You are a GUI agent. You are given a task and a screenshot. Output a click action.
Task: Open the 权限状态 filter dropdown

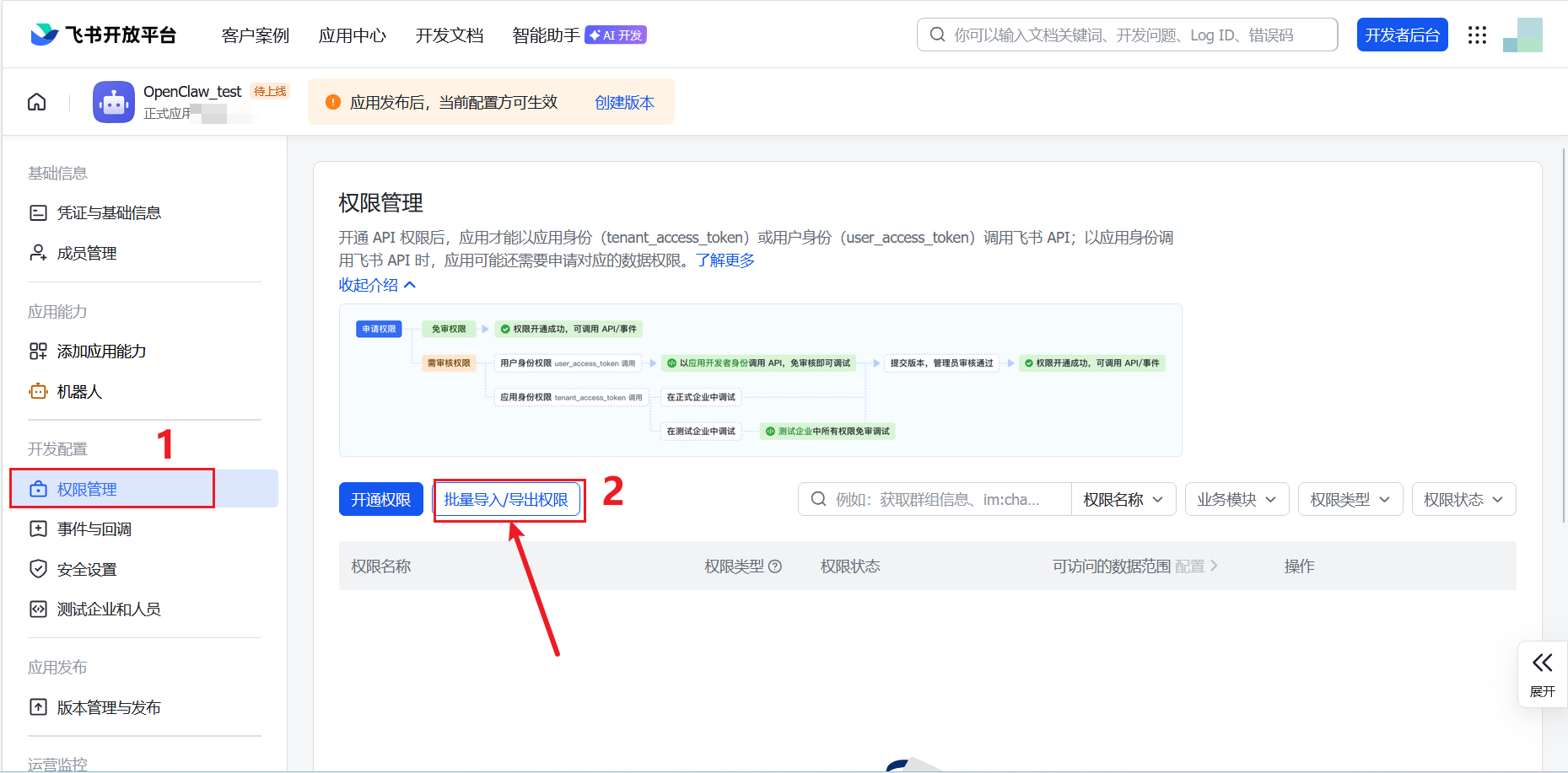click(1463, 499)
